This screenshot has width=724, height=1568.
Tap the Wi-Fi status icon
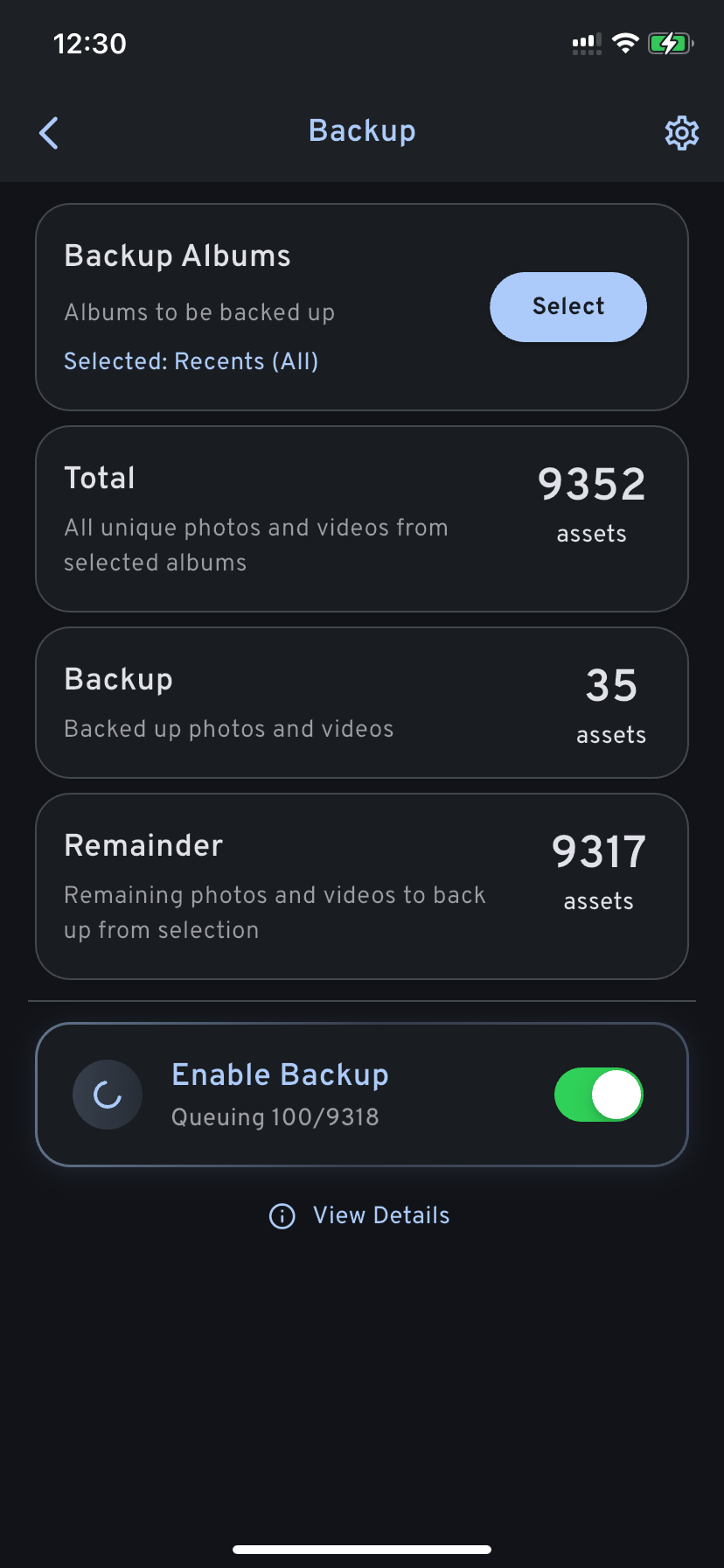(x=625, y=44)
